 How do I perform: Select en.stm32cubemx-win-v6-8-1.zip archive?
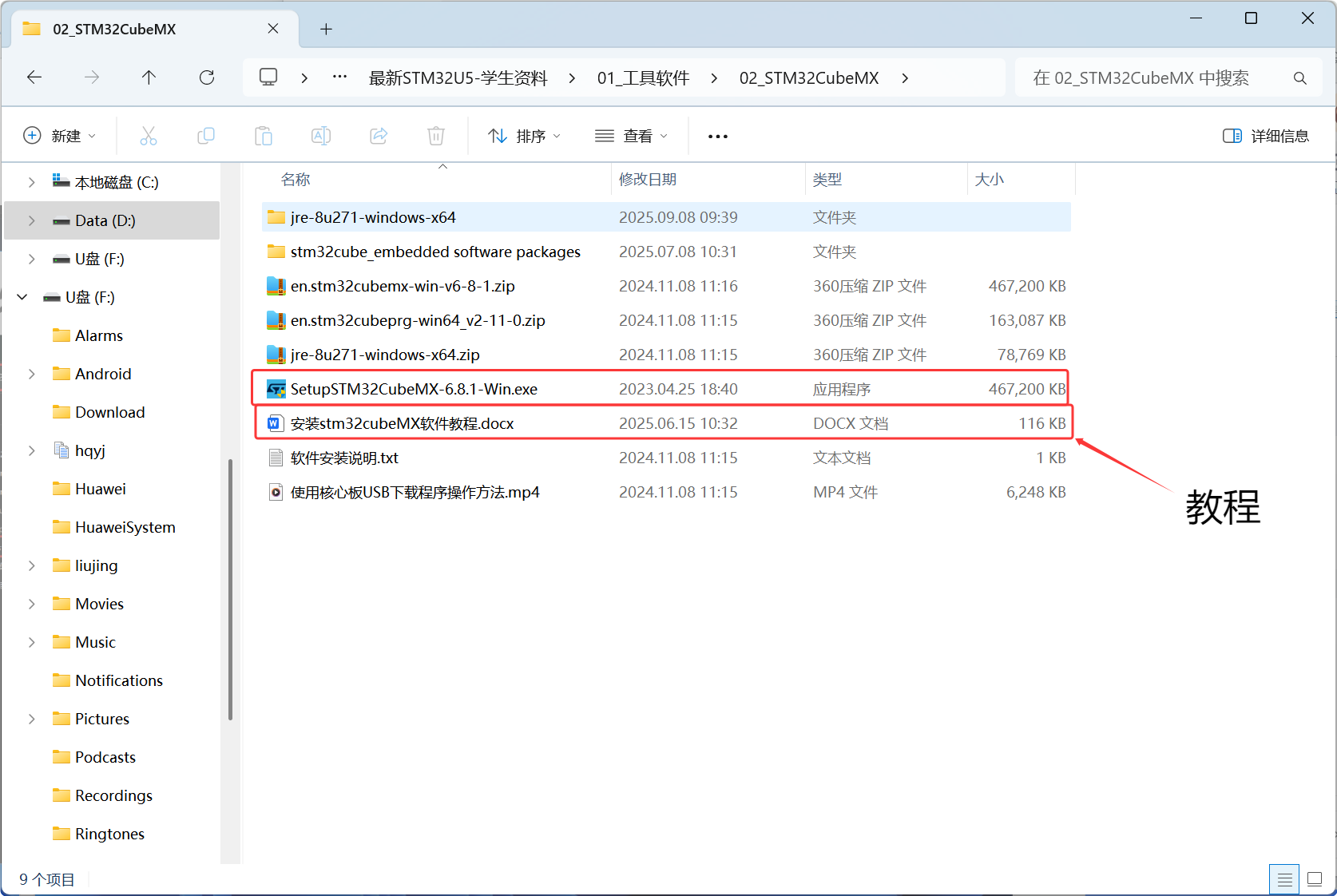pyautogui.click(x=667, y=286)
